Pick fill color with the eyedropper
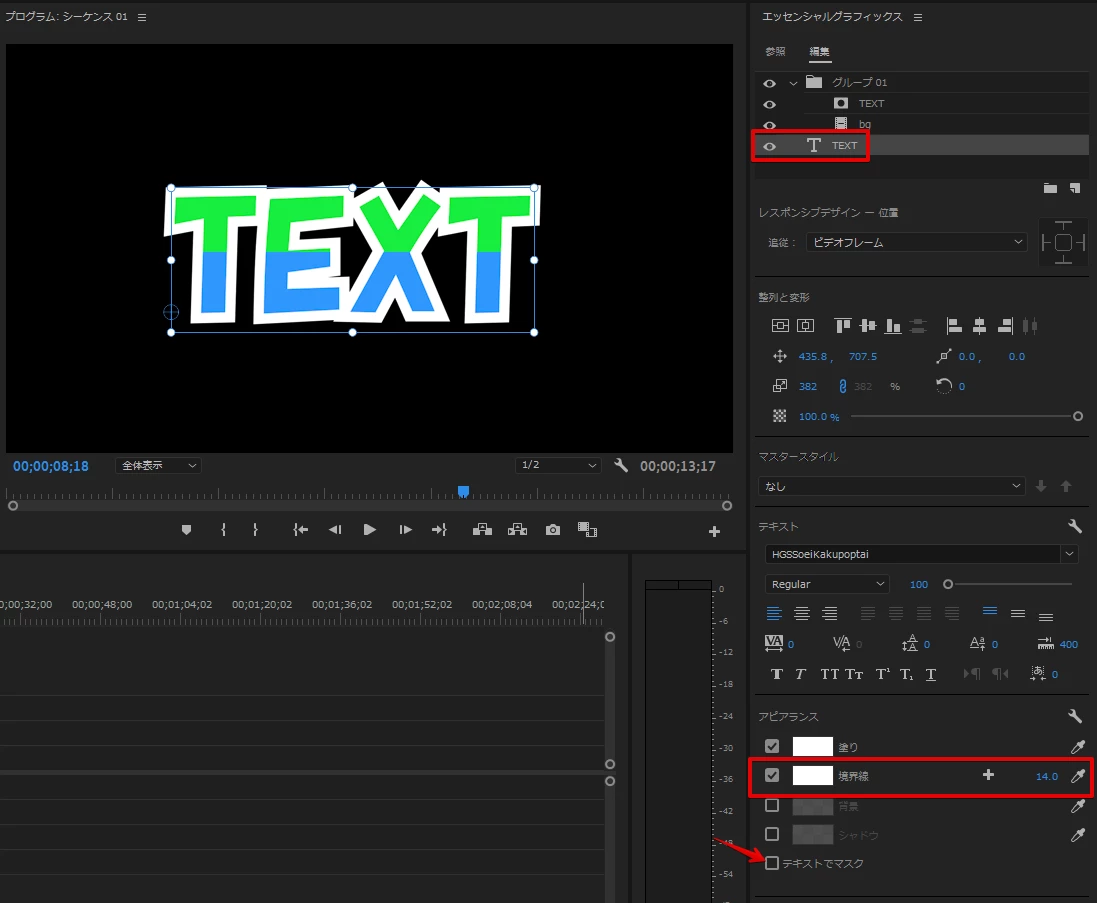Screen dimensions: 1099x903 (x=1078, y=747)
